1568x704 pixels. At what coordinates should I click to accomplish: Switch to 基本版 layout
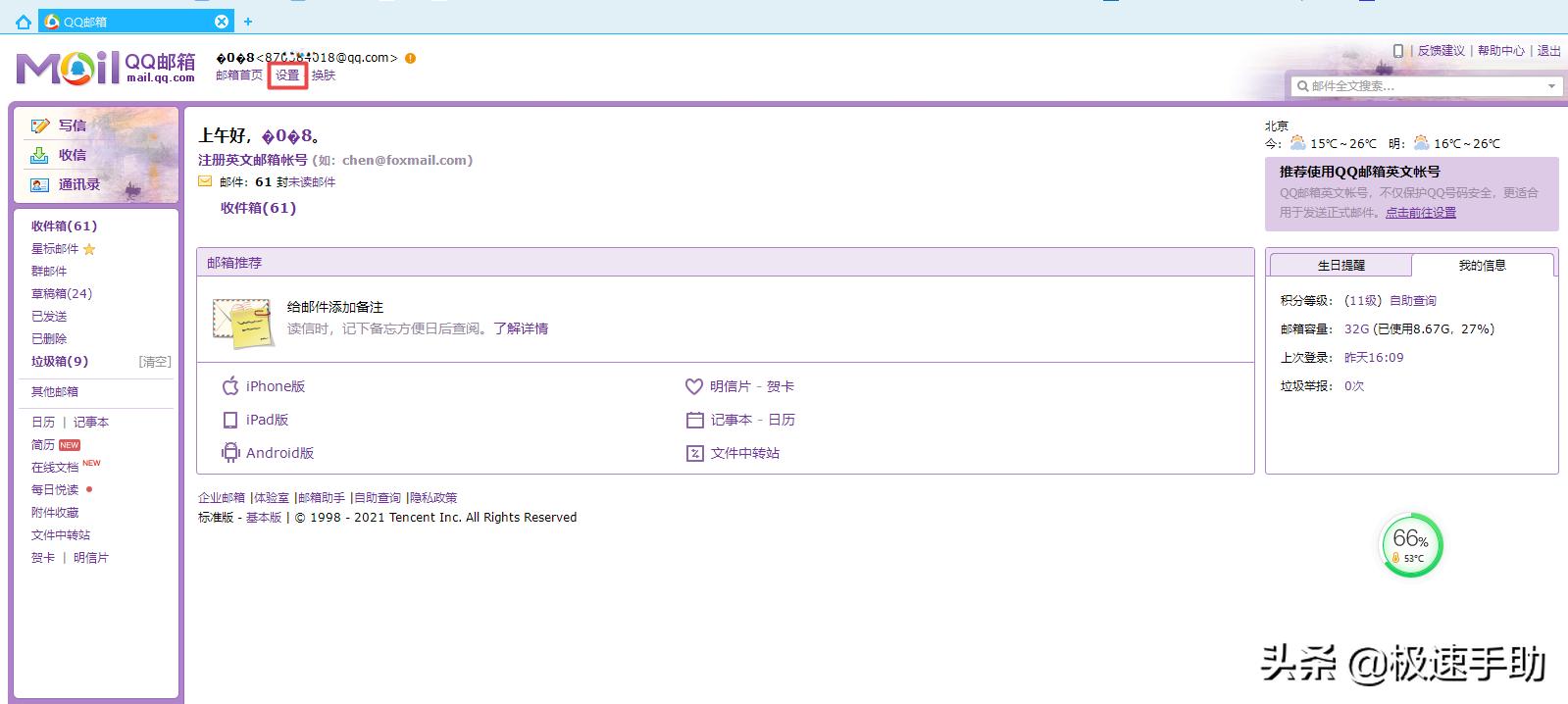click(x=264, y=518)
